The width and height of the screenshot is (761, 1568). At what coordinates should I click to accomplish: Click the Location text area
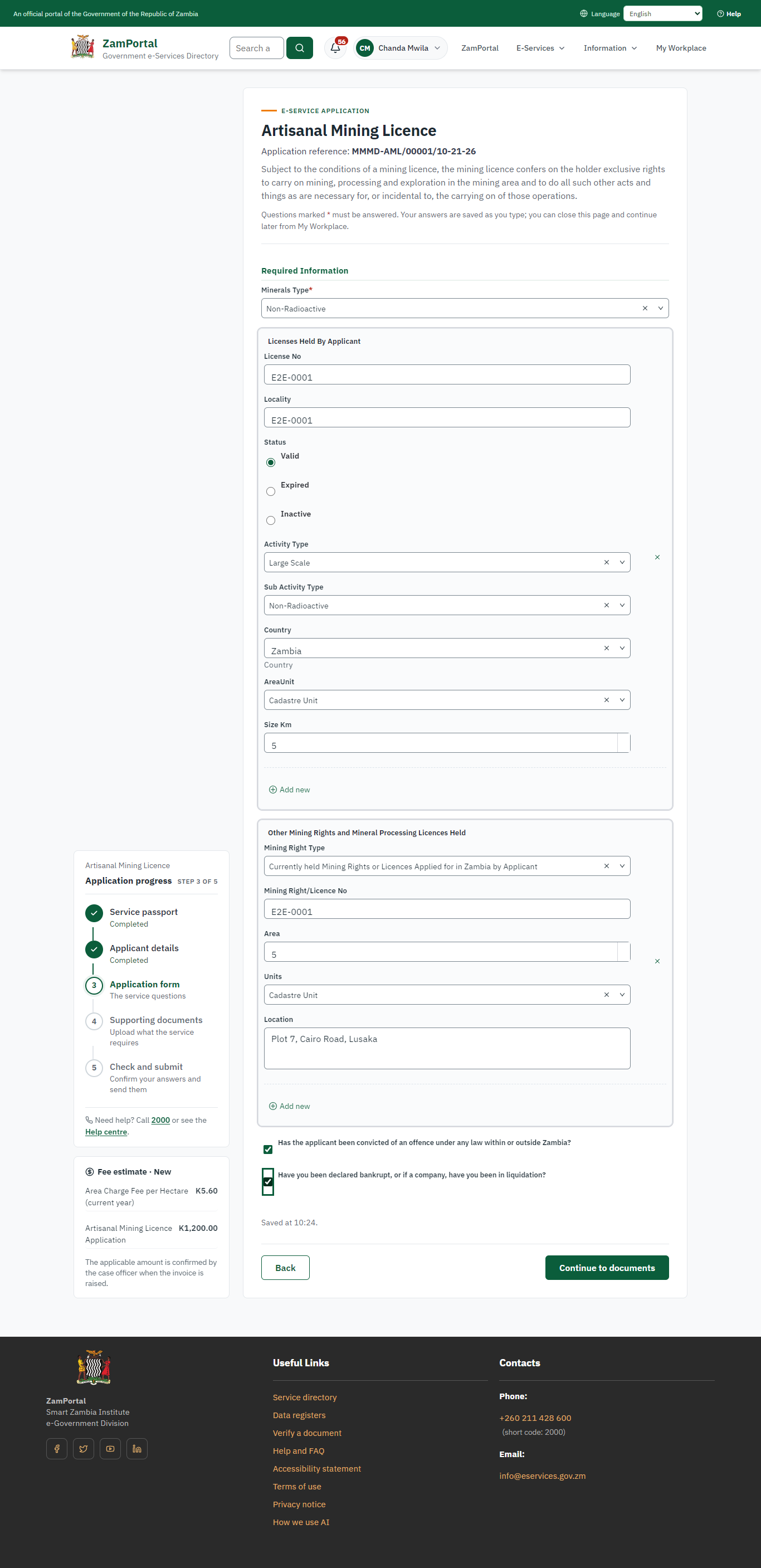point(447,1049)
